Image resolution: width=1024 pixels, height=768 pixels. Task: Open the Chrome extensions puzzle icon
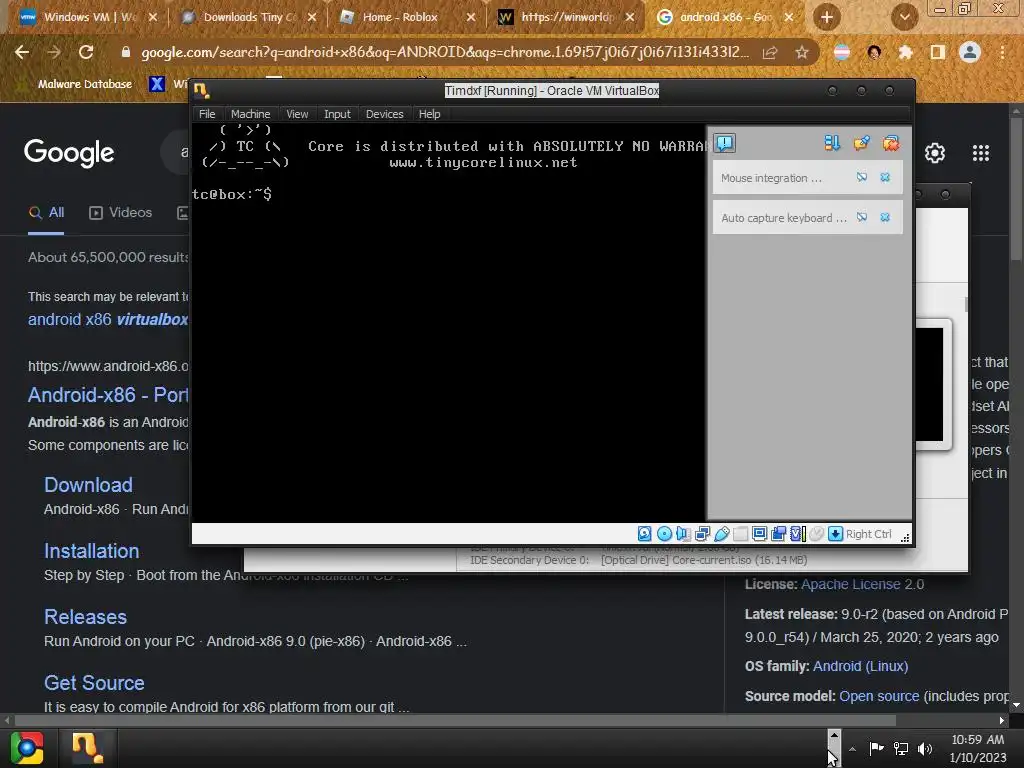[x=905, y=52]
